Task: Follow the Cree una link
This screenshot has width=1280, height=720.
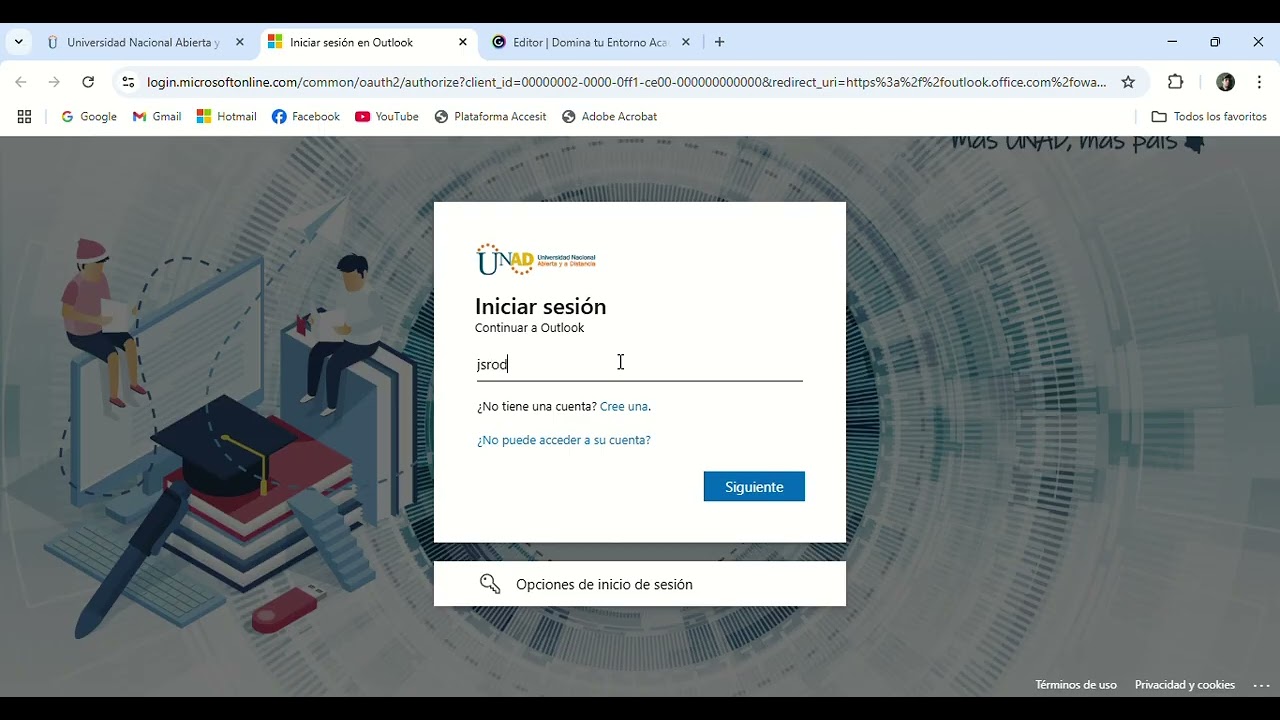Action: coord(624,407)
